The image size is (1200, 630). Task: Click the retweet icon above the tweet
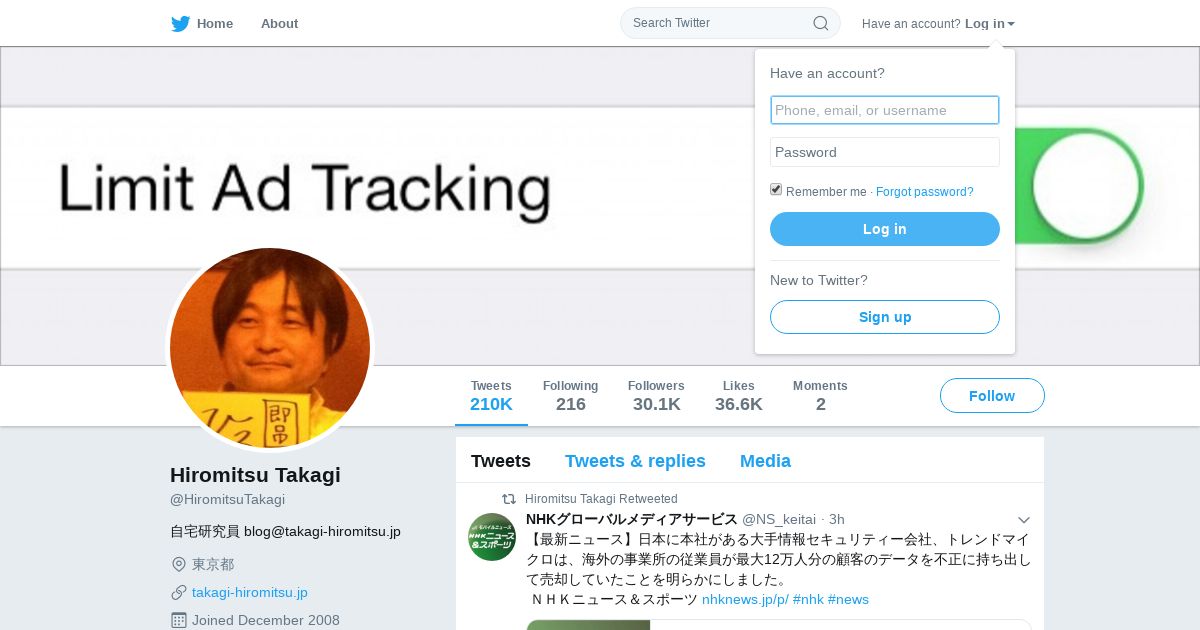(x=509, y=499)
